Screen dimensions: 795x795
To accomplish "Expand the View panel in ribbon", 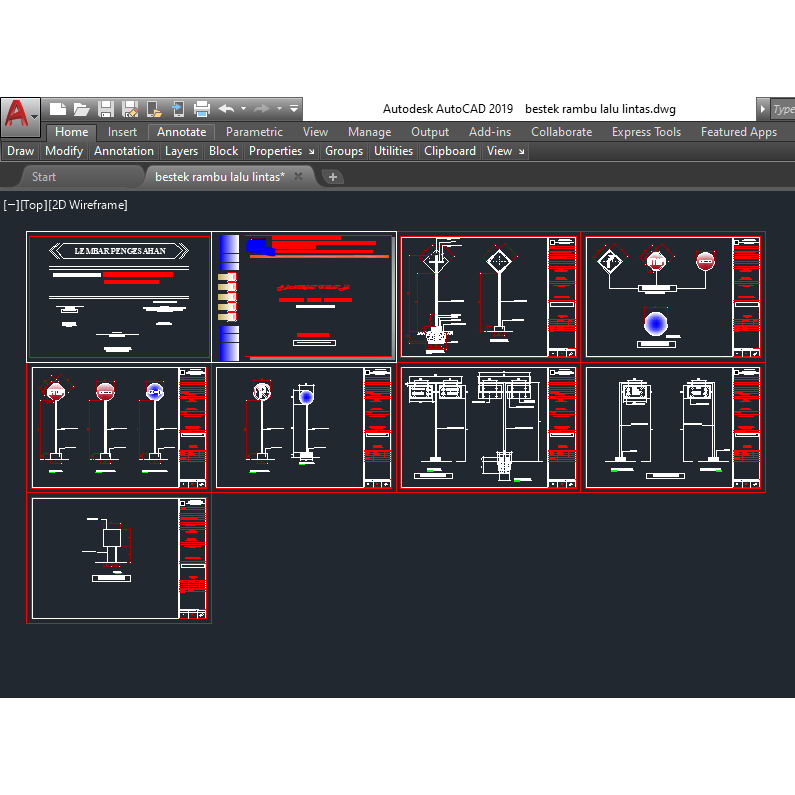I will click(499, 151).
